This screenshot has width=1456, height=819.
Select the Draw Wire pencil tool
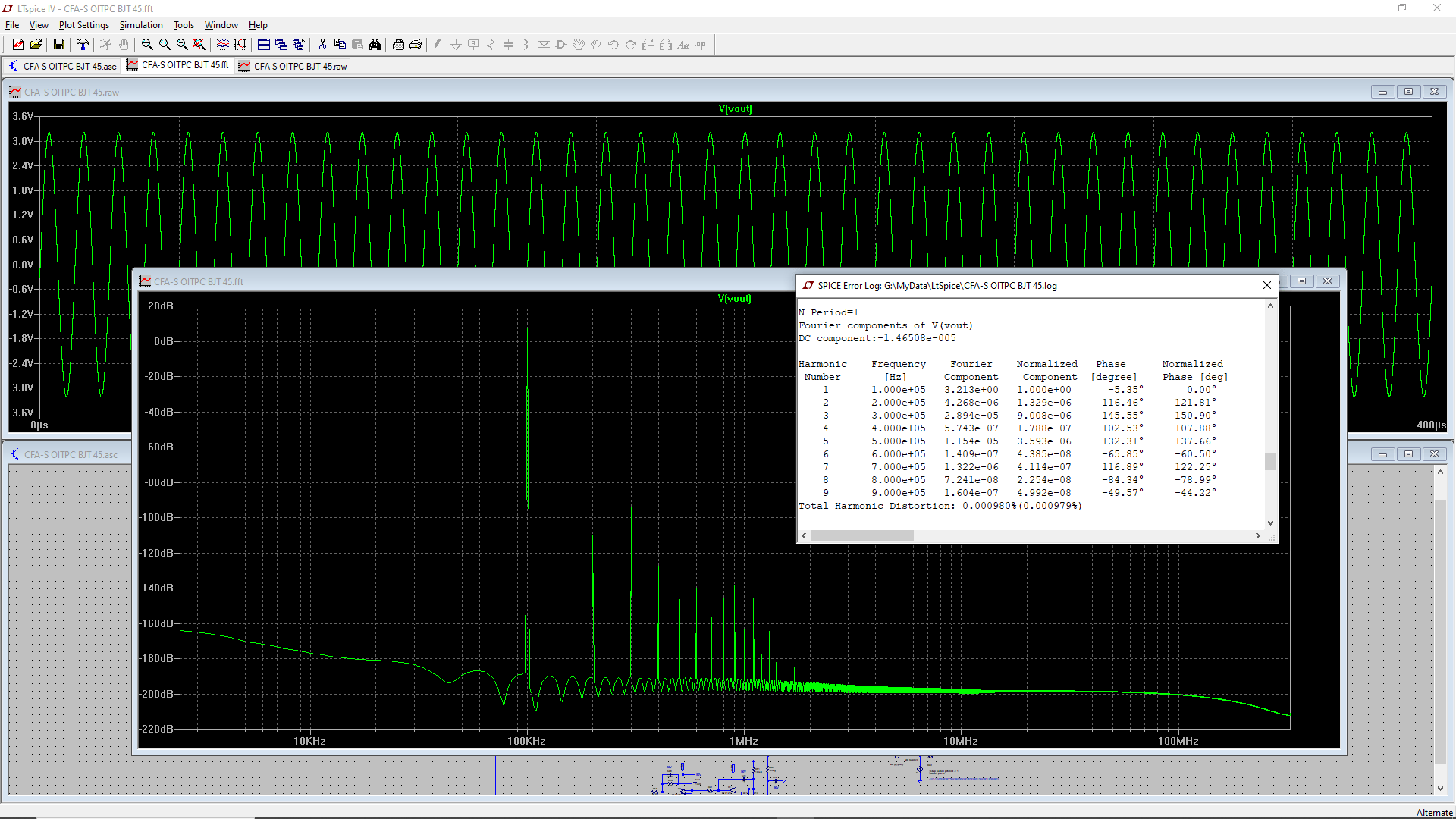439,45
